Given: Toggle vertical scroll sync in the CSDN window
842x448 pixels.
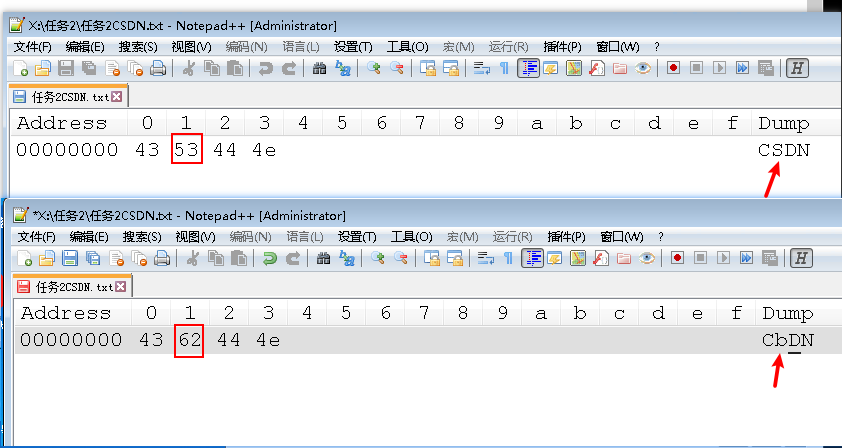Looking at the screenshot, I should 428,68.
